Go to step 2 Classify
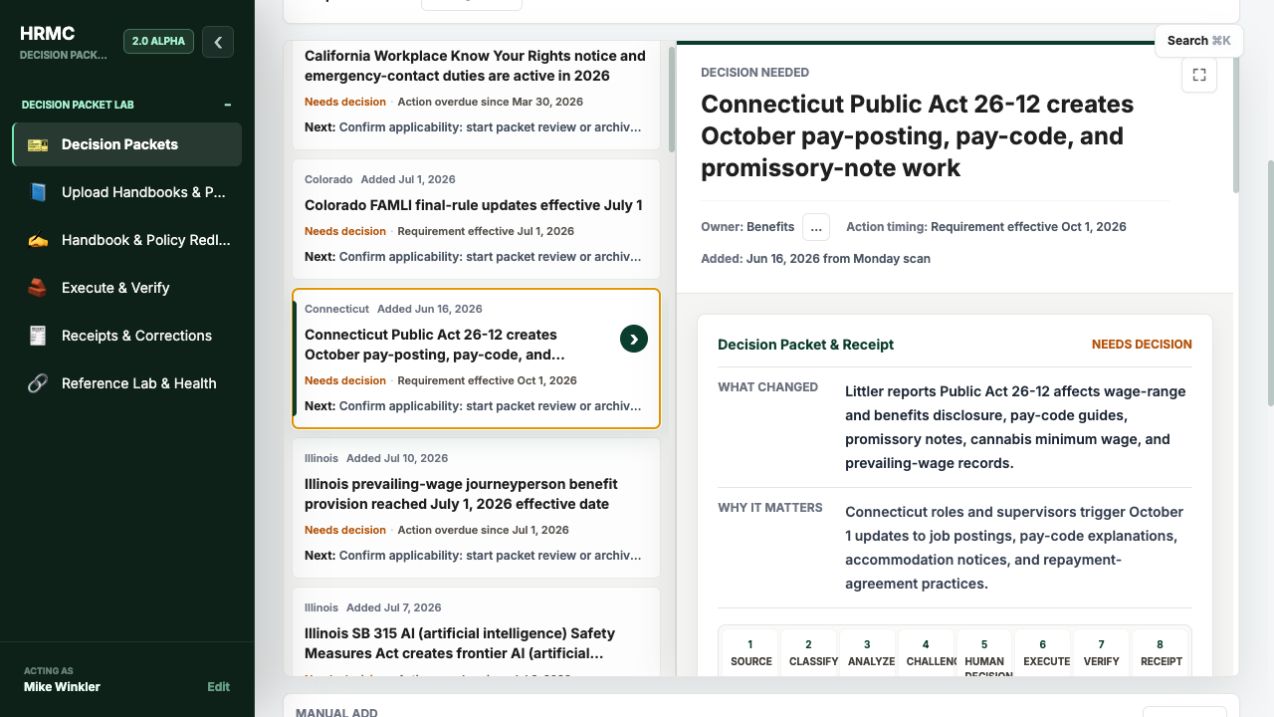 pyautogui.click(x=809, y=653)
